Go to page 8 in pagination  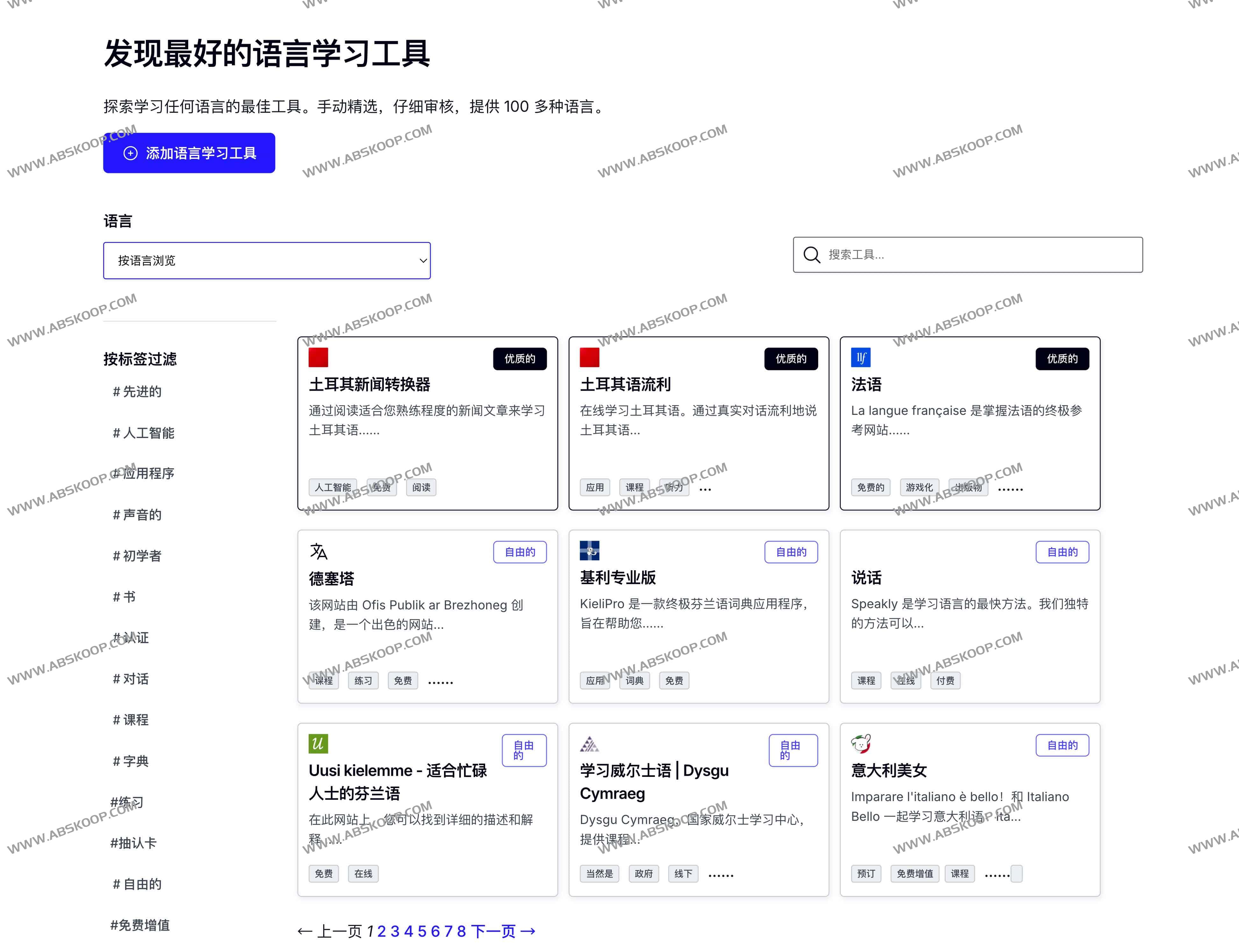click(x=462, y=931)
